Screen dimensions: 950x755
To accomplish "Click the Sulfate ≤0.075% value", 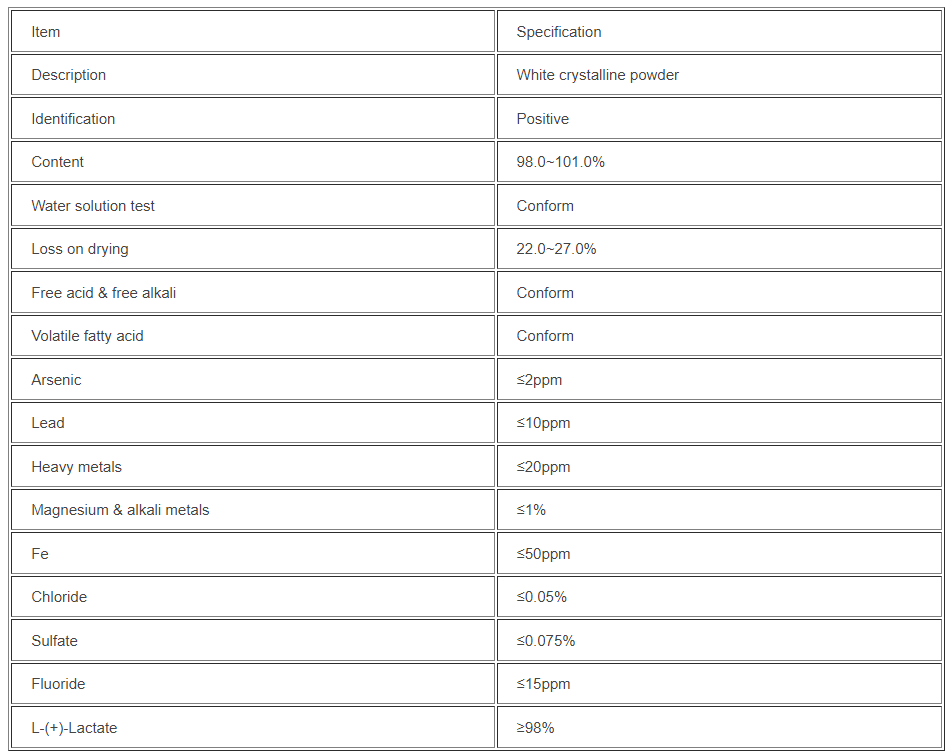I will click(545, 641).
